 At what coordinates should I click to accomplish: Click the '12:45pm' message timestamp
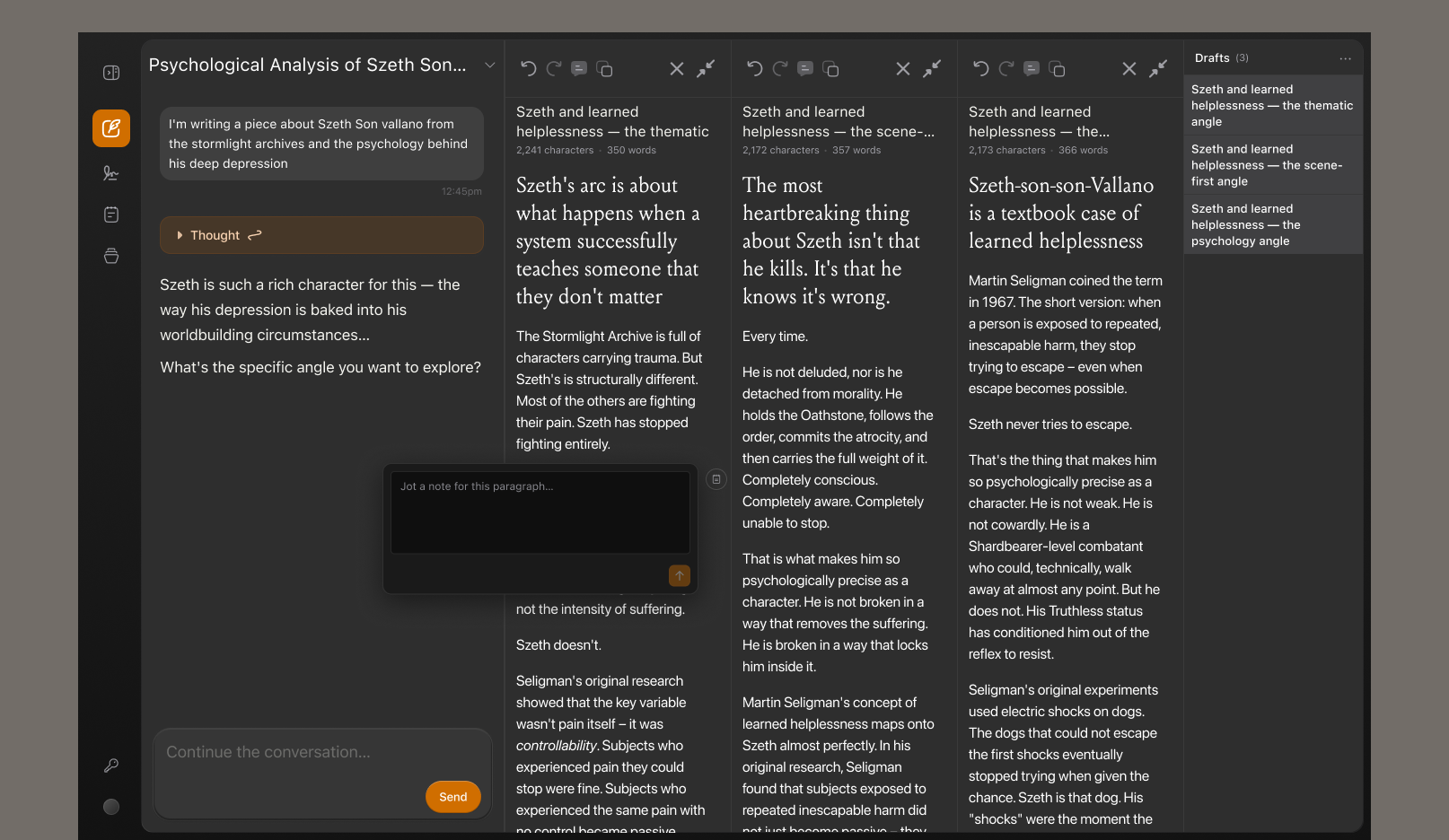coord(461,191)
